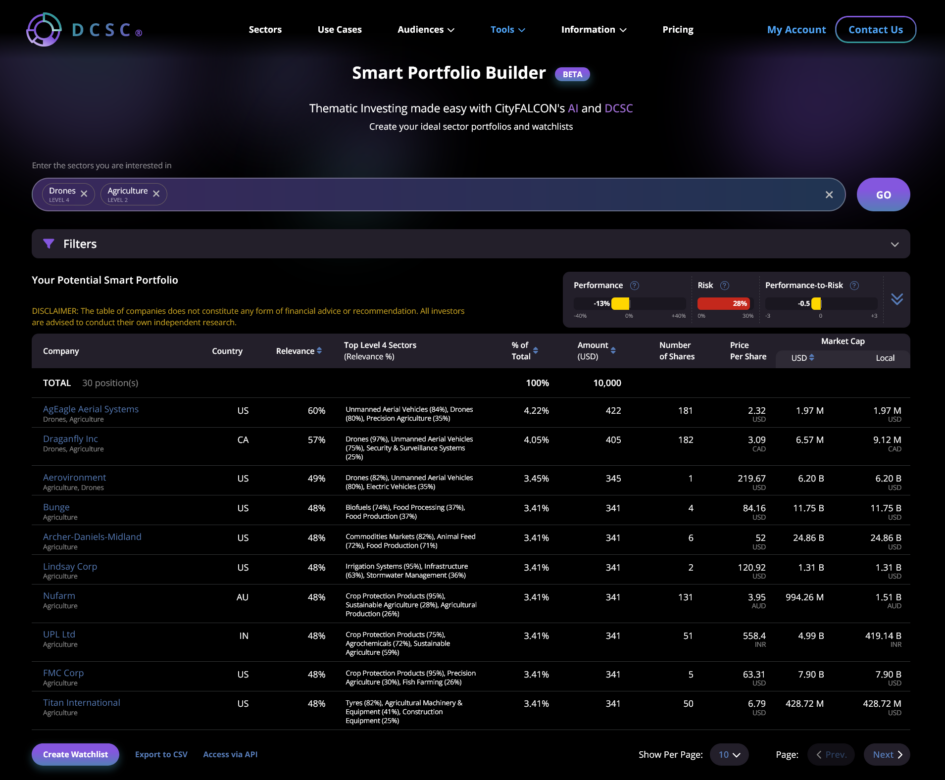
Task: Expand metrics panel with double chevron
Action: (897, 299)
